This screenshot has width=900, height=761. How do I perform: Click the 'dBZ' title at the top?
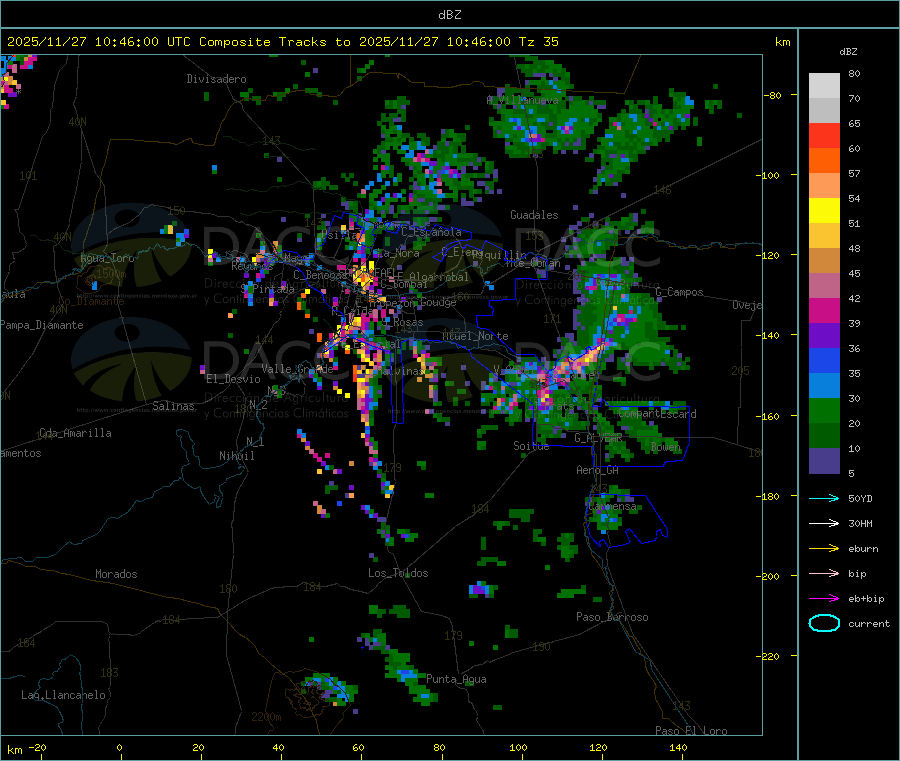coord(449,15)
